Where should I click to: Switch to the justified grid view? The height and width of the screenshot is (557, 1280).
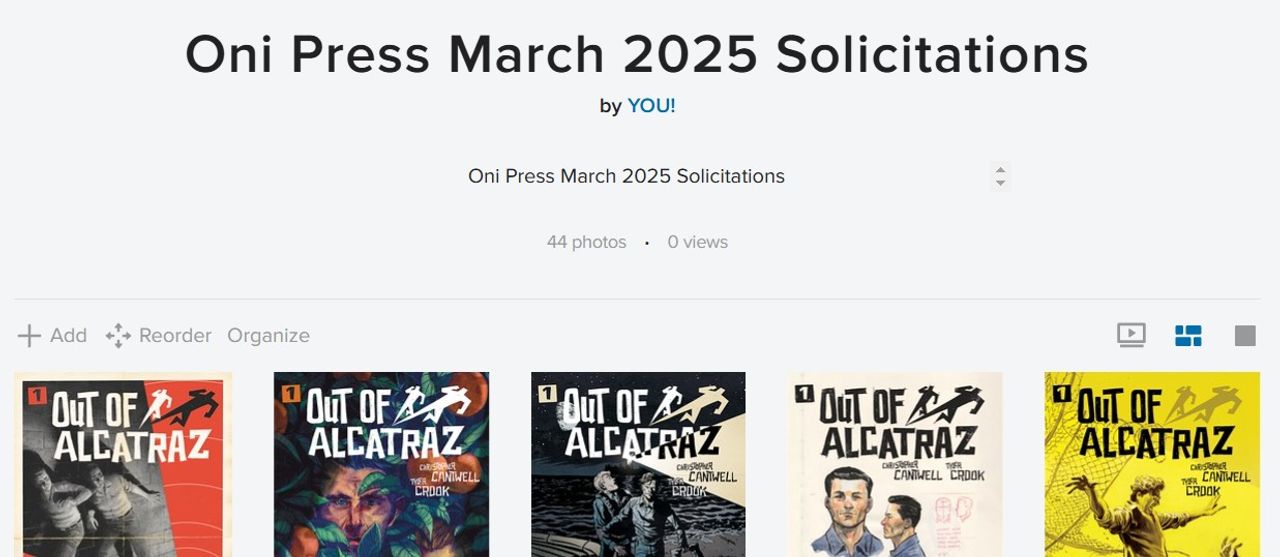coord(1188,335)
